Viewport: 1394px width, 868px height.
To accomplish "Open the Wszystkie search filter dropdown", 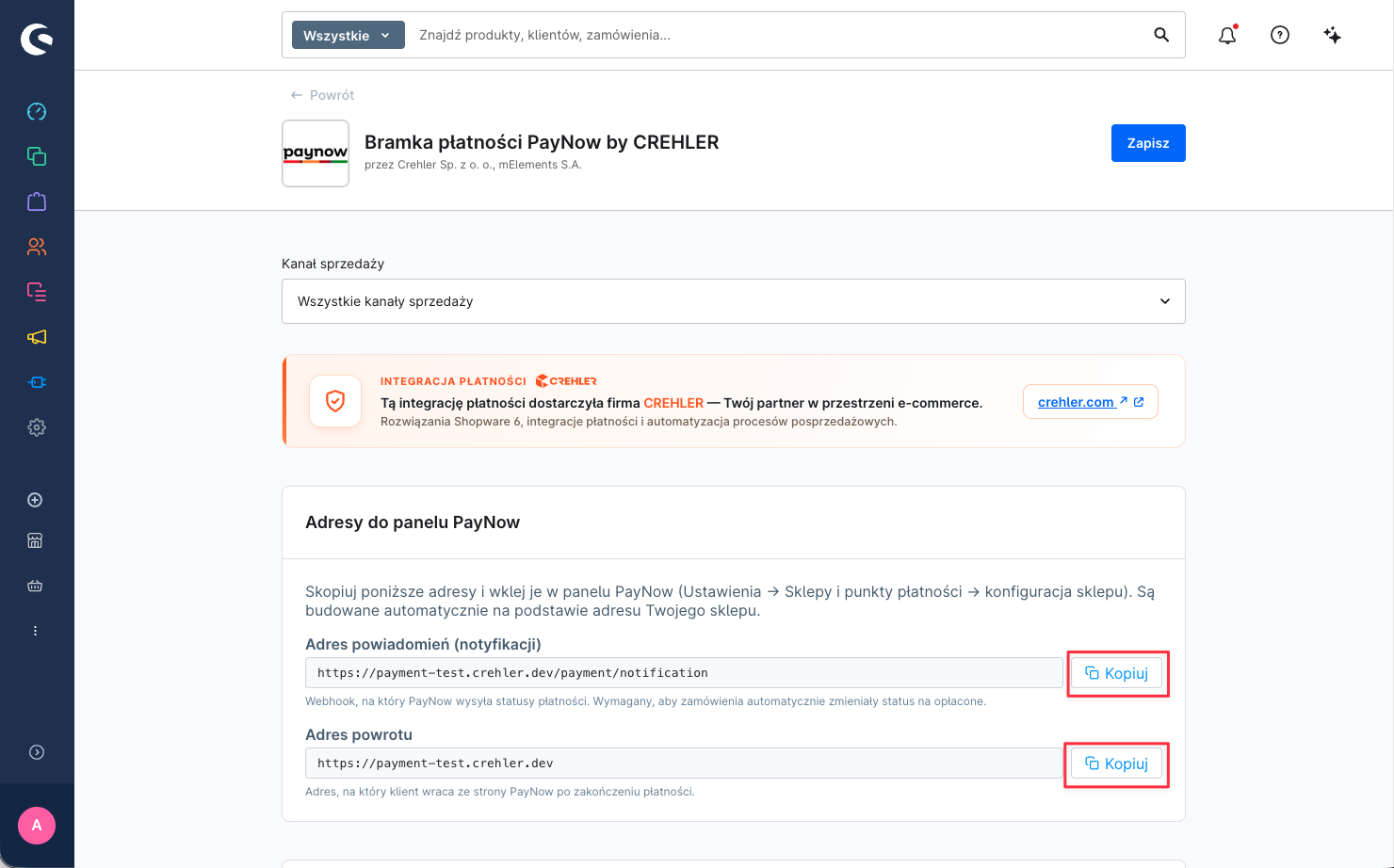I will coord(348,35).
